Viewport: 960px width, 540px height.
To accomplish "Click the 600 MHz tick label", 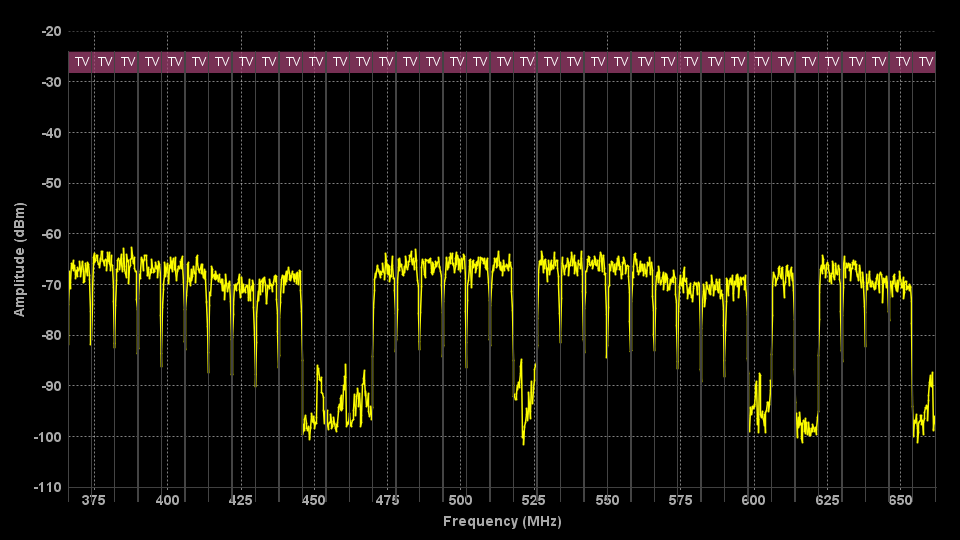I will tap(754, 499).
